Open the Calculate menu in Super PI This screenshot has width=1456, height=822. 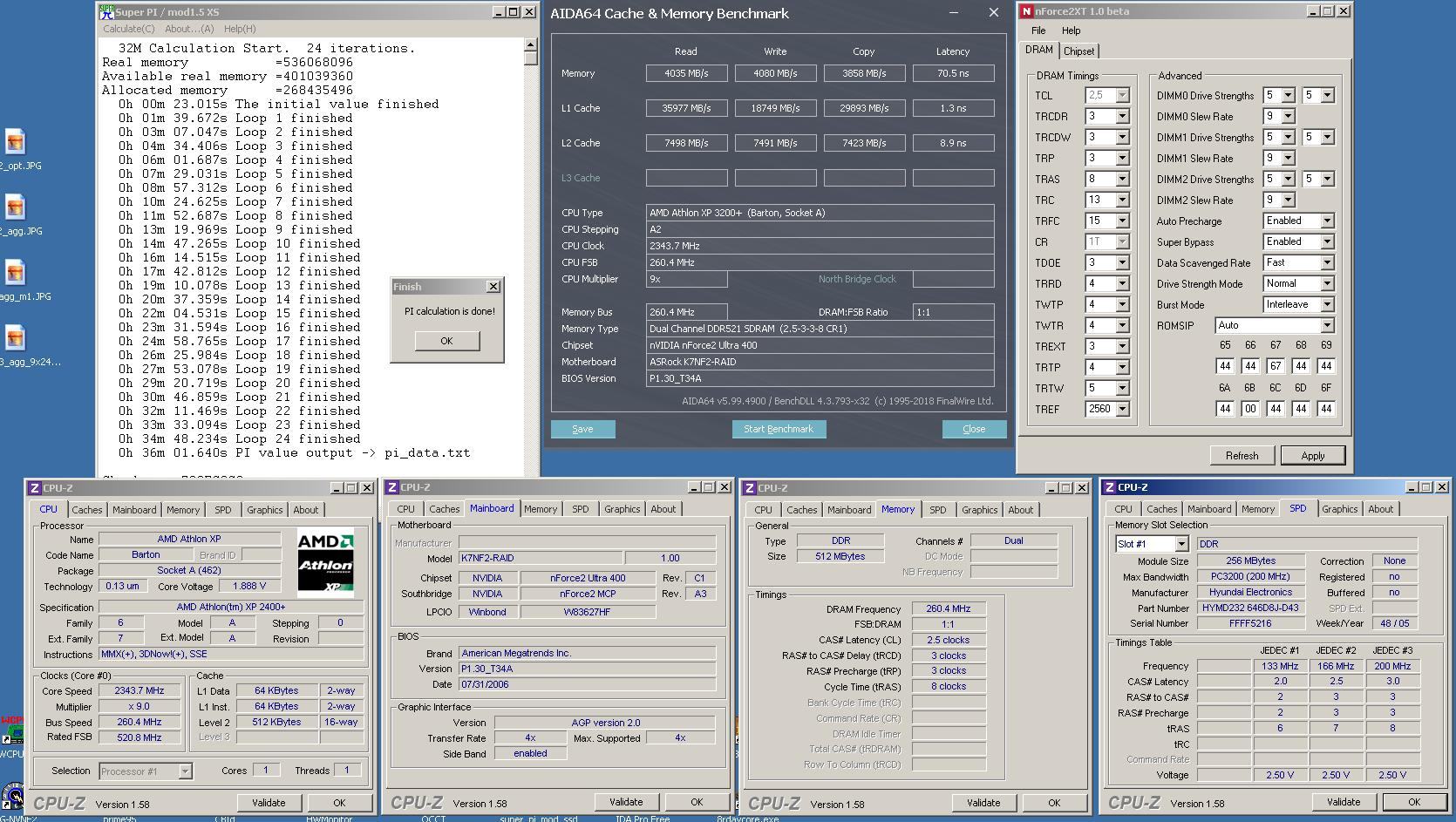pos(129,29)
